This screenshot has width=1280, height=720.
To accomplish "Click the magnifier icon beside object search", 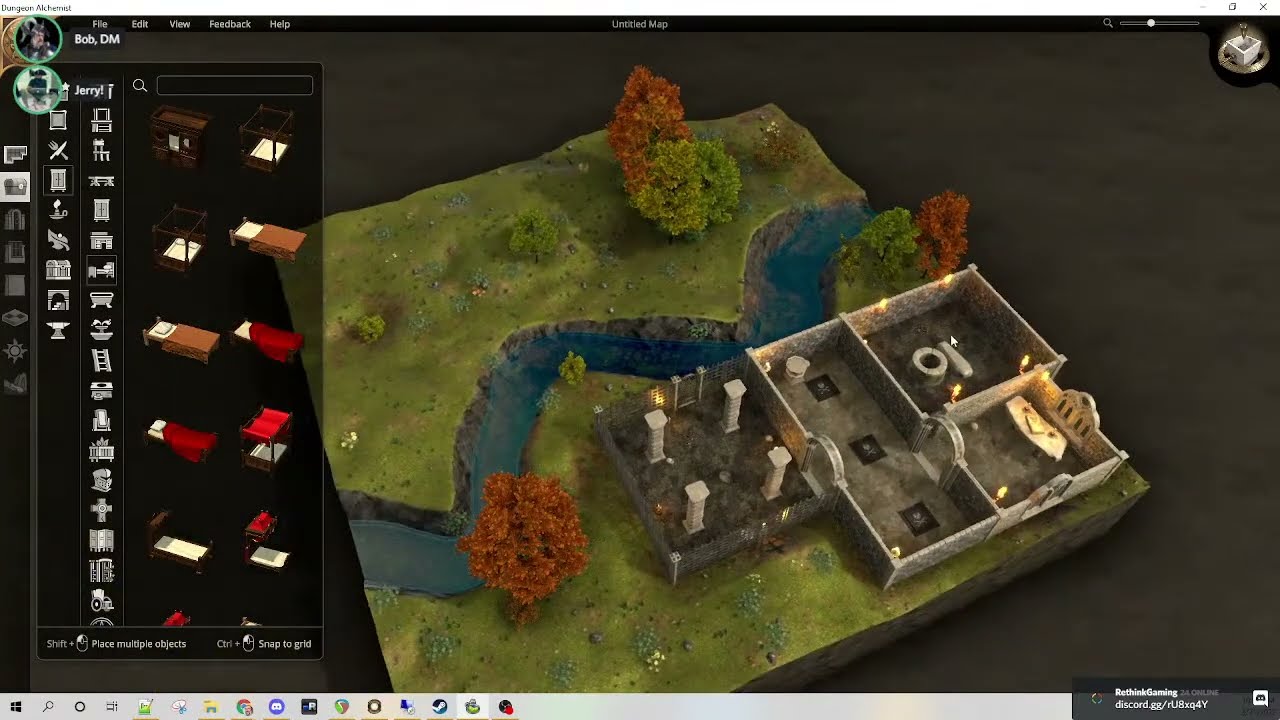I will (140, 86).
